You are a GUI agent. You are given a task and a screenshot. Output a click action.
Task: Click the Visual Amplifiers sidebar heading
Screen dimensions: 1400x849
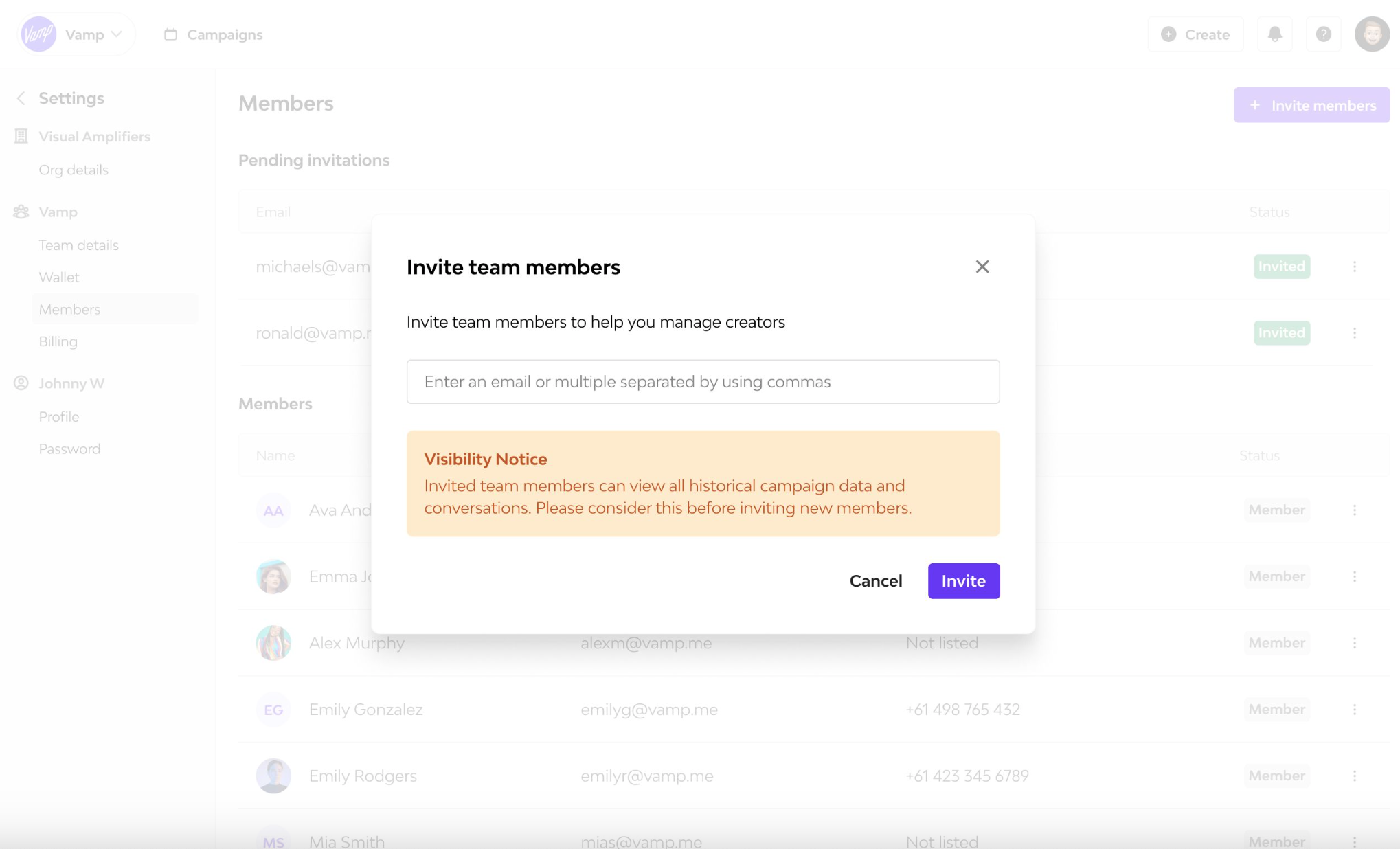94,136
